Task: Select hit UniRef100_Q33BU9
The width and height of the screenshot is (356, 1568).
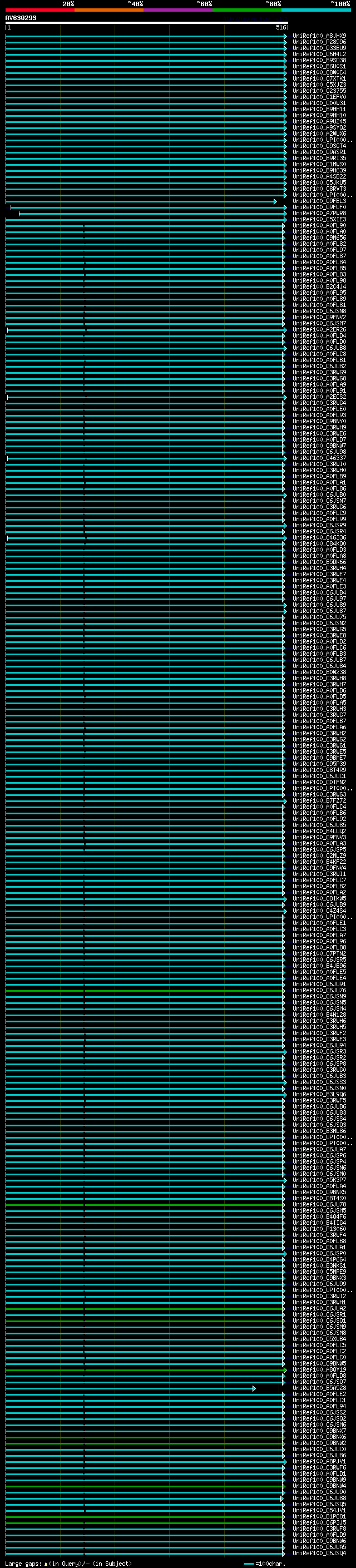Action: 319,48
